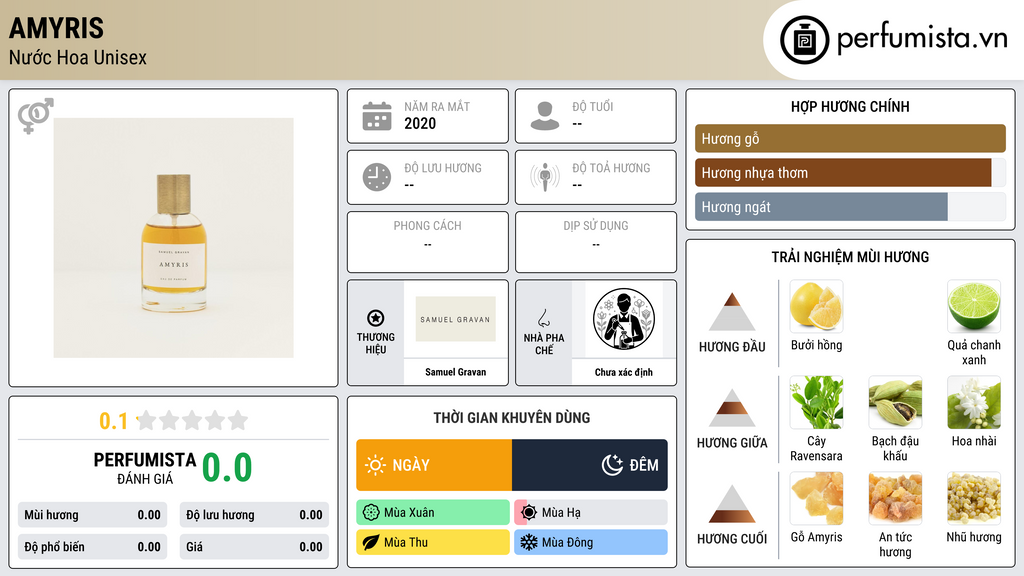The height and width of the screenshot is (576, 1024).
Task: Click the 2020 release year value
Action: point(420,123)
